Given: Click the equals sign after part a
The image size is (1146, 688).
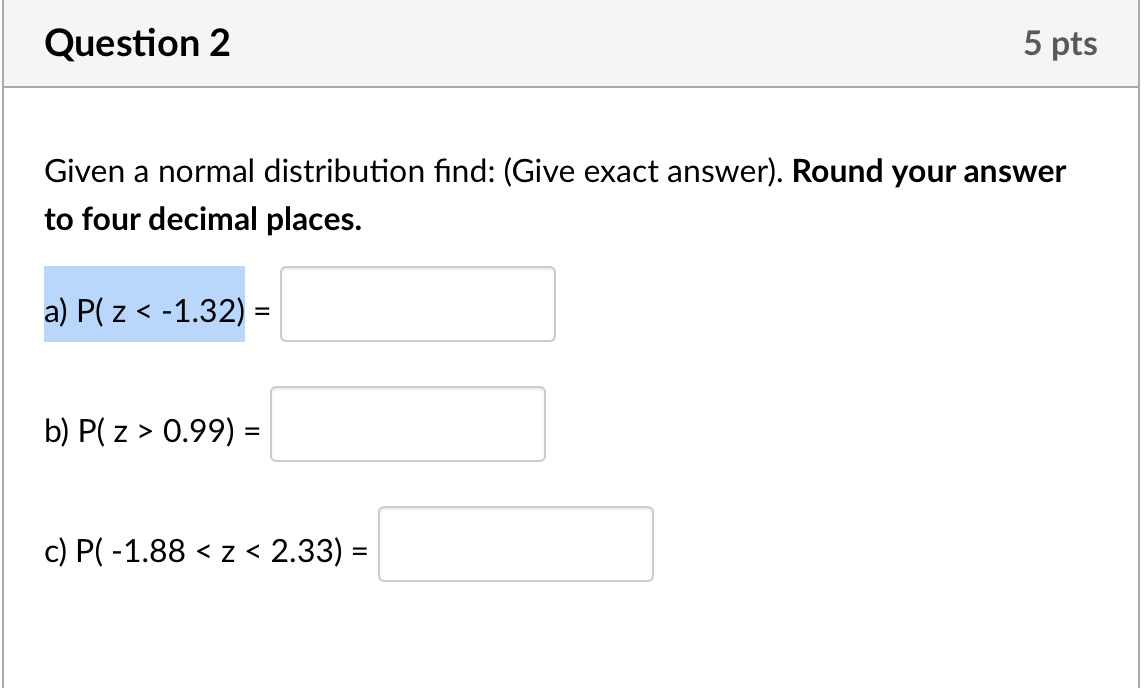Looking at the screenshot, I should click(x=263, y=307).
